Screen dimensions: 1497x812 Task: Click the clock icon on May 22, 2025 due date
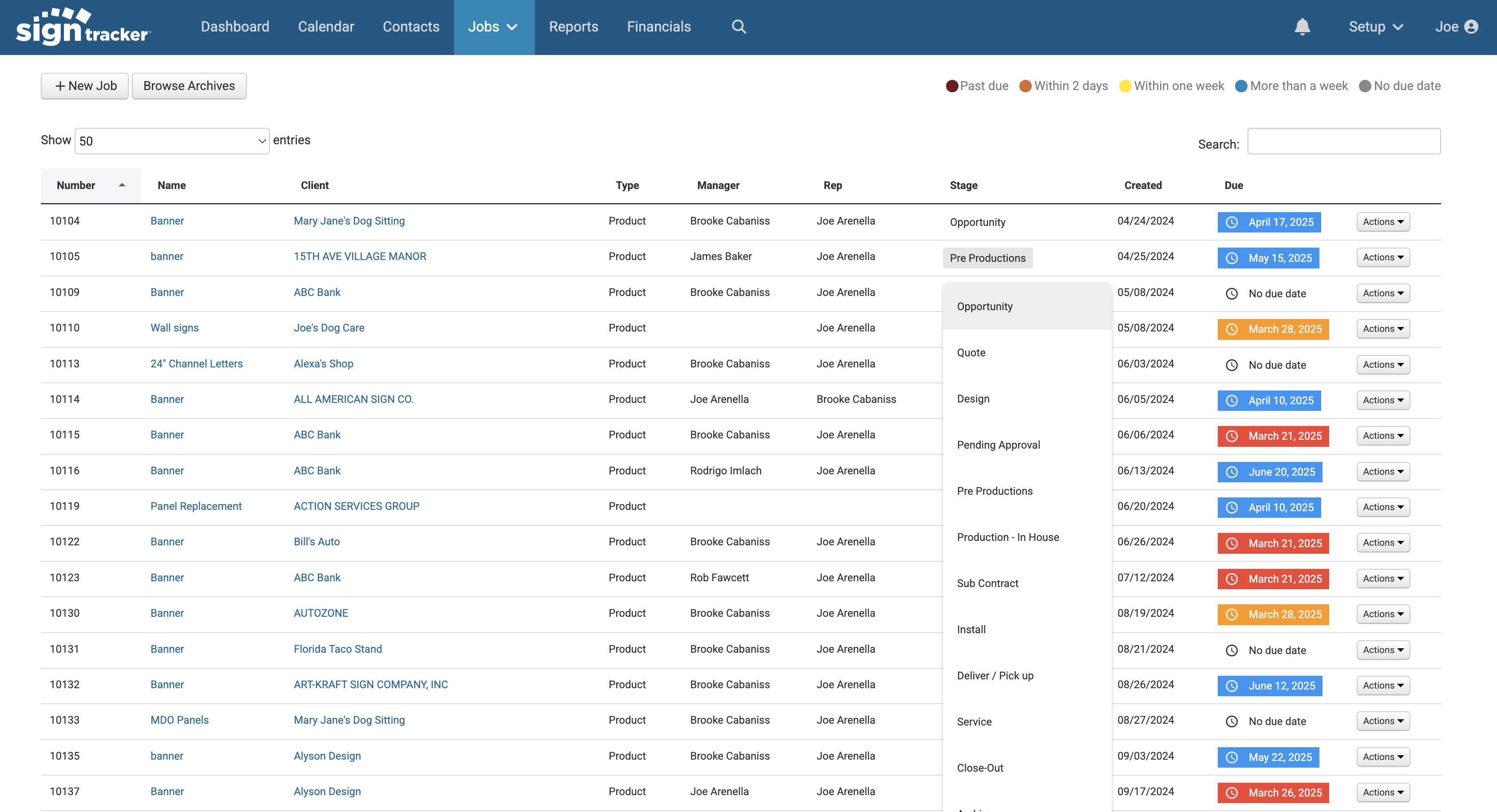(x=1232, y=757)
